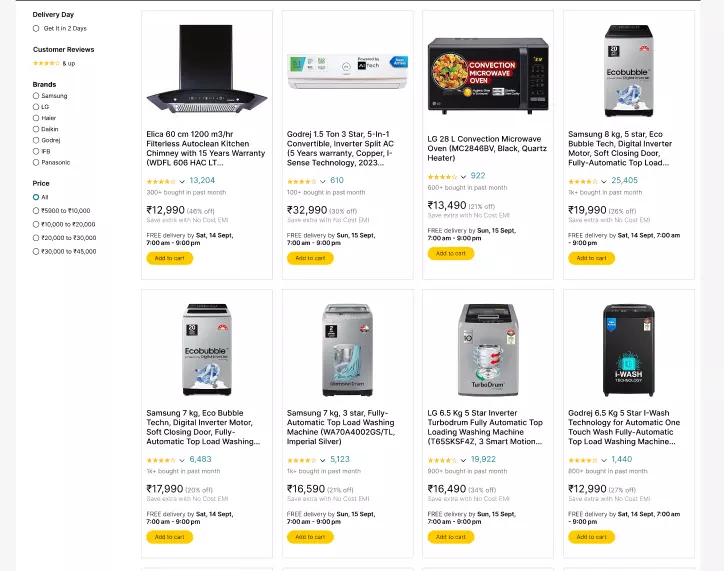Click the 4 stars & up rating filter

point(47,63)
